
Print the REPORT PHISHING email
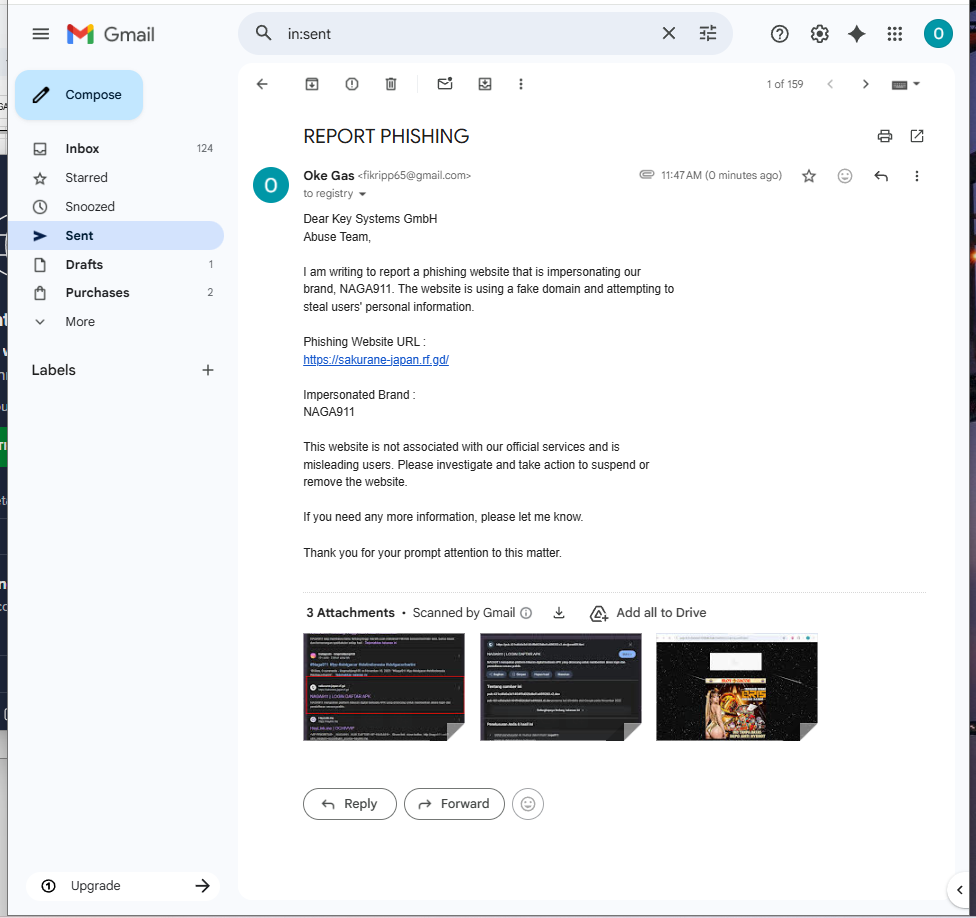click(884, 136)
